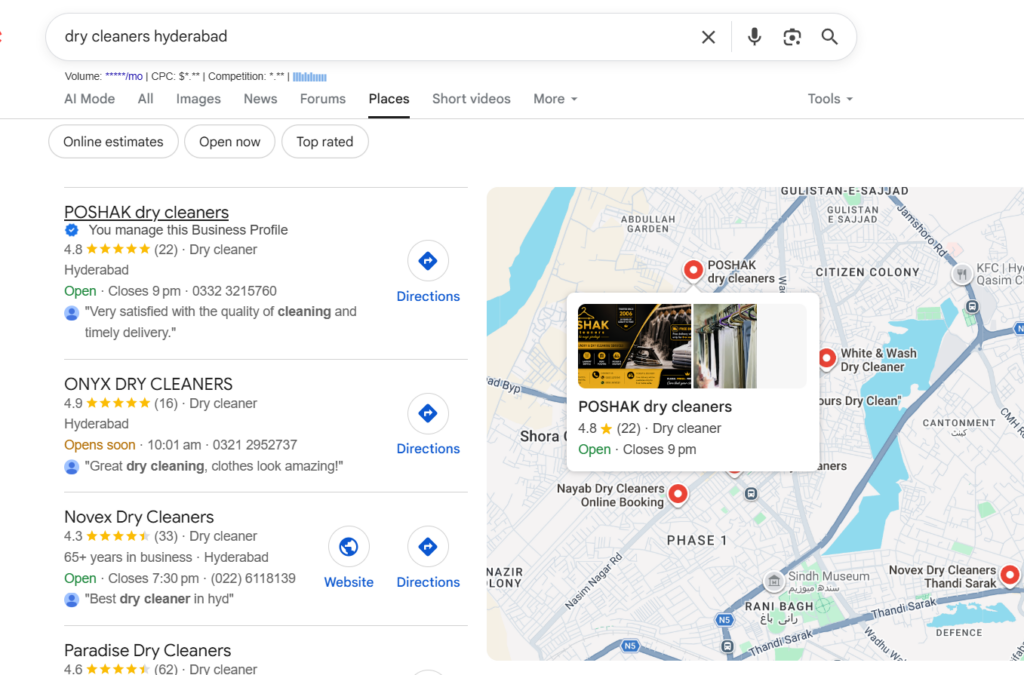Viewport: 1024px width, 675px height.
Task: Click the Nayab Dry Cleaners map pin
Action: (678, 494)
